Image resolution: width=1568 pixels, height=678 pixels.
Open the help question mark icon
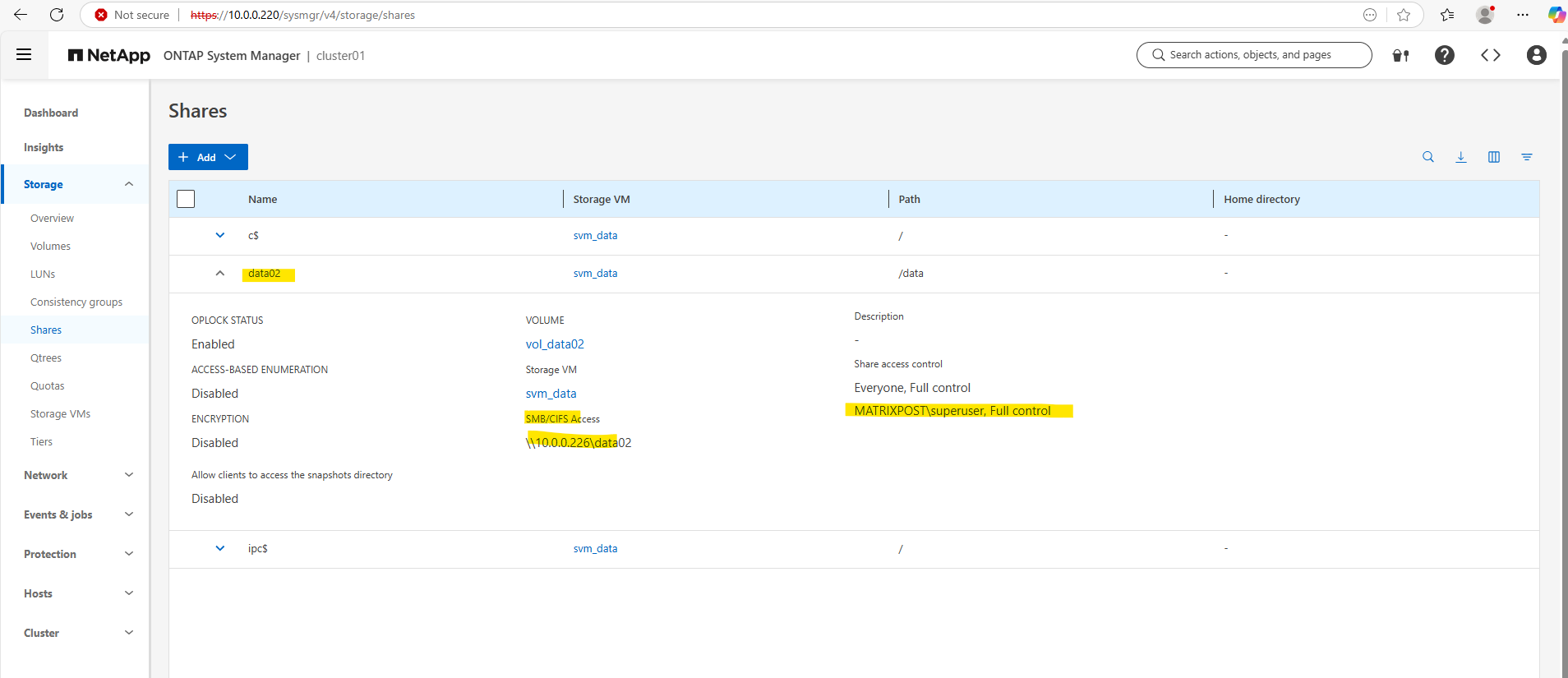[1444, 55]
